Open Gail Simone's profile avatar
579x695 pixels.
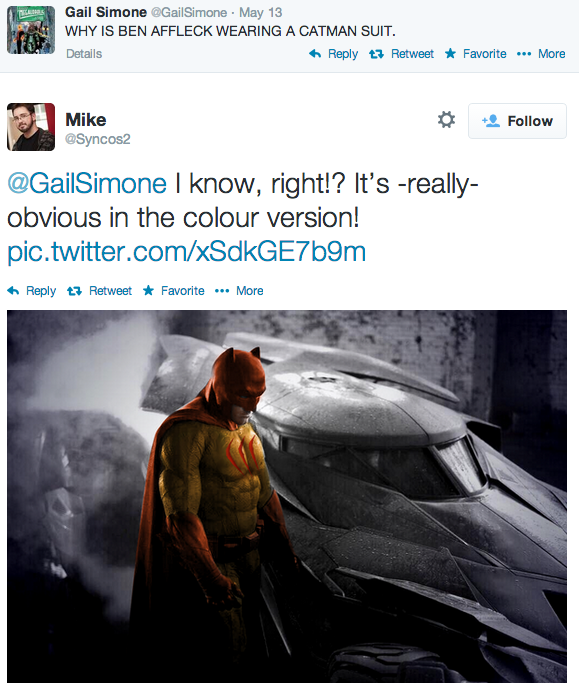tap(31, 30)
